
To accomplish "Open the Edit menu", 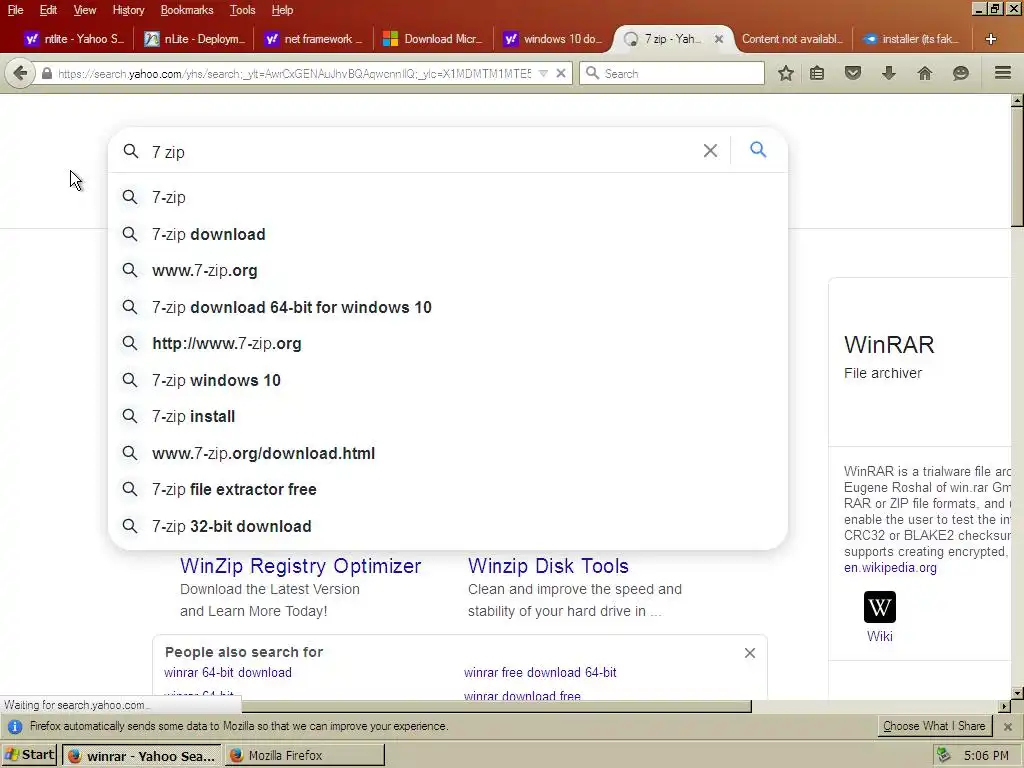I will point(48,10).
